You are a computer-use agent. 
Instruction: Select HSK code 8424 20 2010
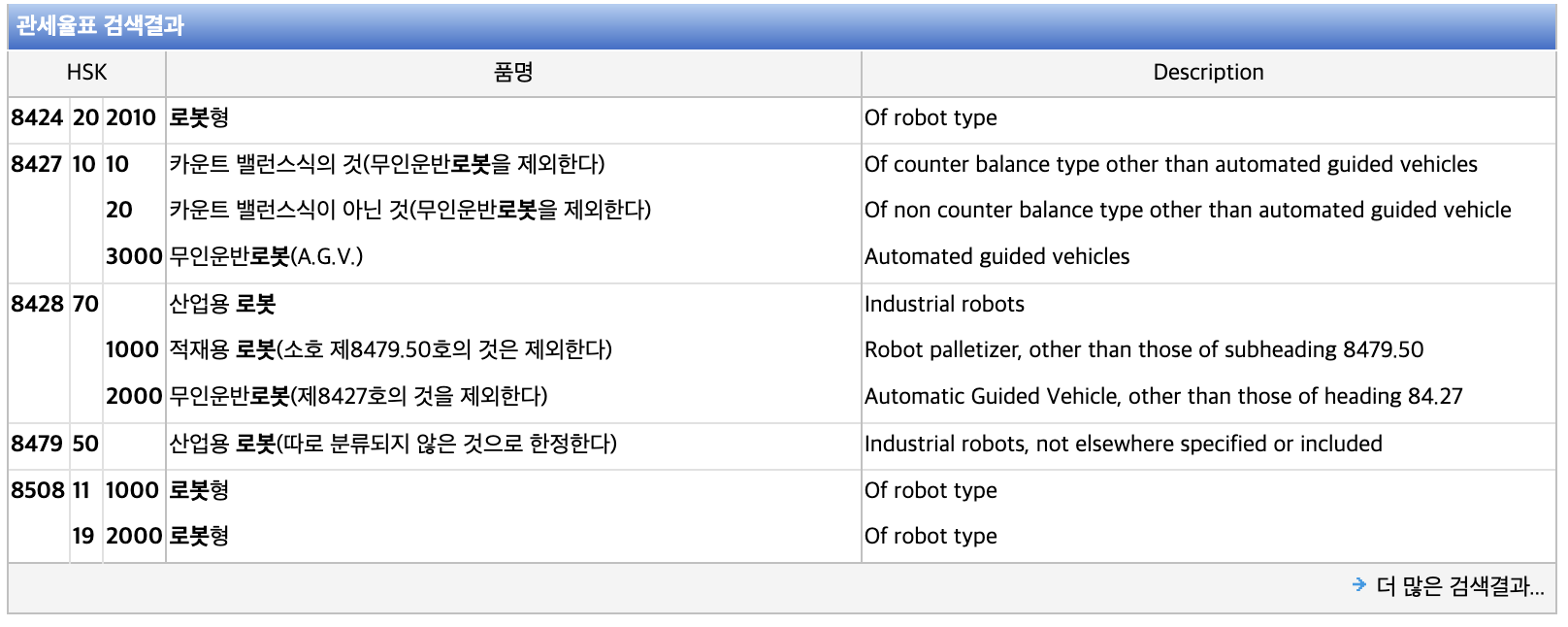point(83,118)
